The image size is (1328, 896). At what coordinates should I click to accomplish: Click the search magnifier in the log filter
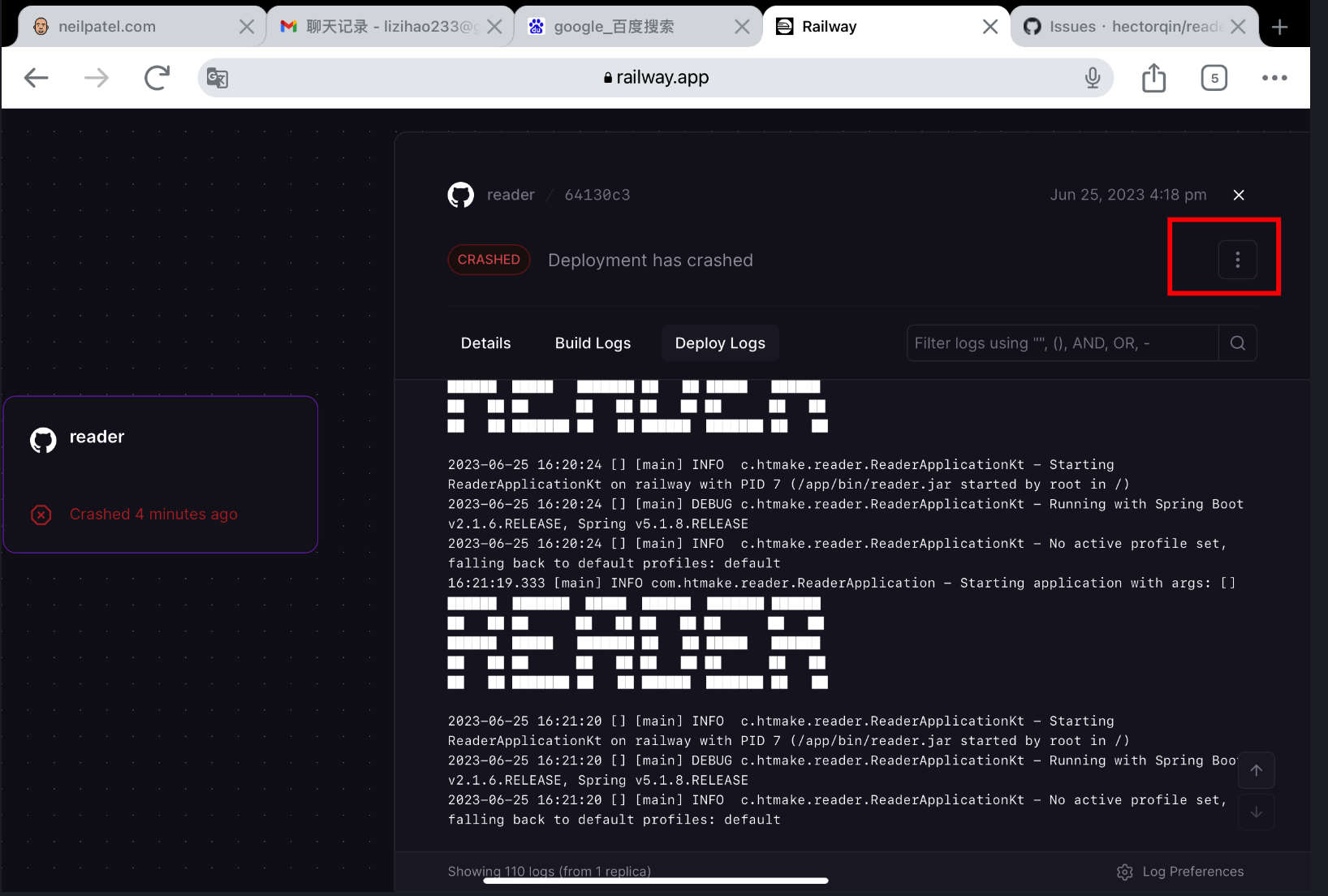point(1237,342)
